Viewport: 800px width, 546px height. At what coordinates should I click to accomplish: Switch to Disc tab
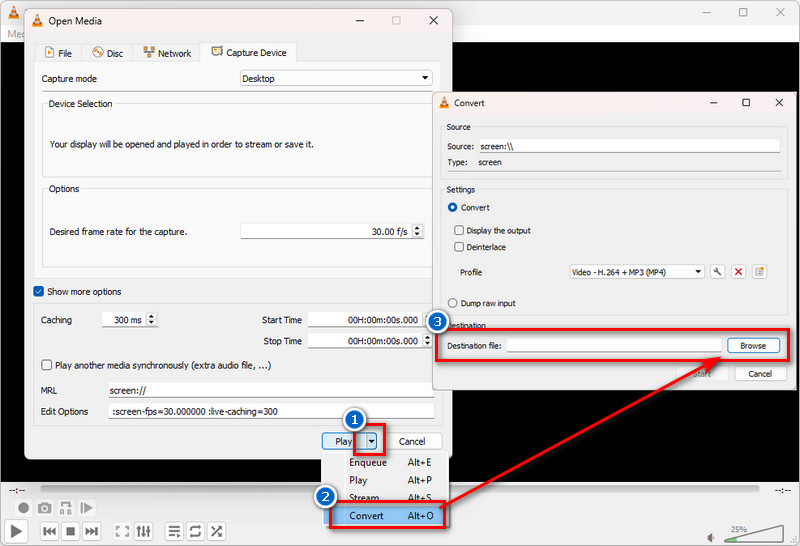pos(108,53)
